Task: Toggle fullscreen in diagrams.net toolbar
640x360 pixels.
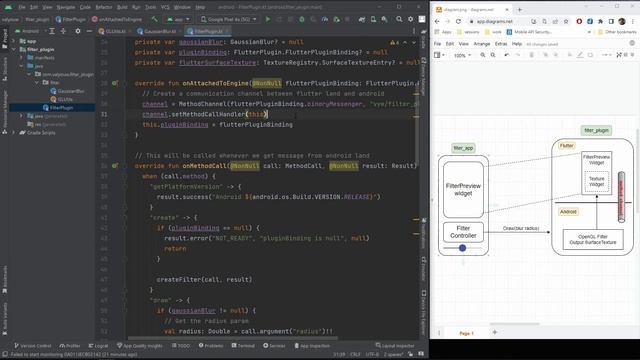Action: pyautogui.click(x=619, y=55)
